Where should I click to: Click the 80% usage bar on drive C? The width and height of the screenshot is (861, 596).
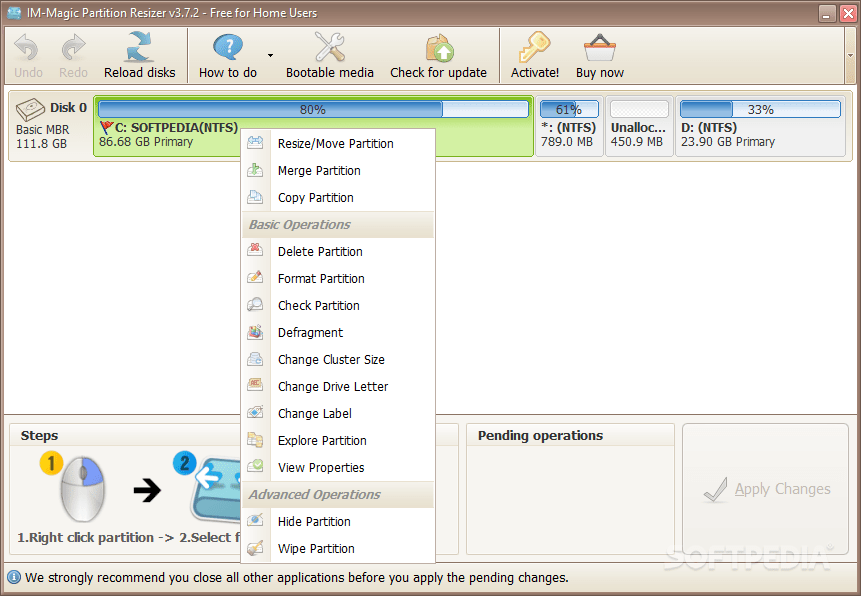(313, 109)
